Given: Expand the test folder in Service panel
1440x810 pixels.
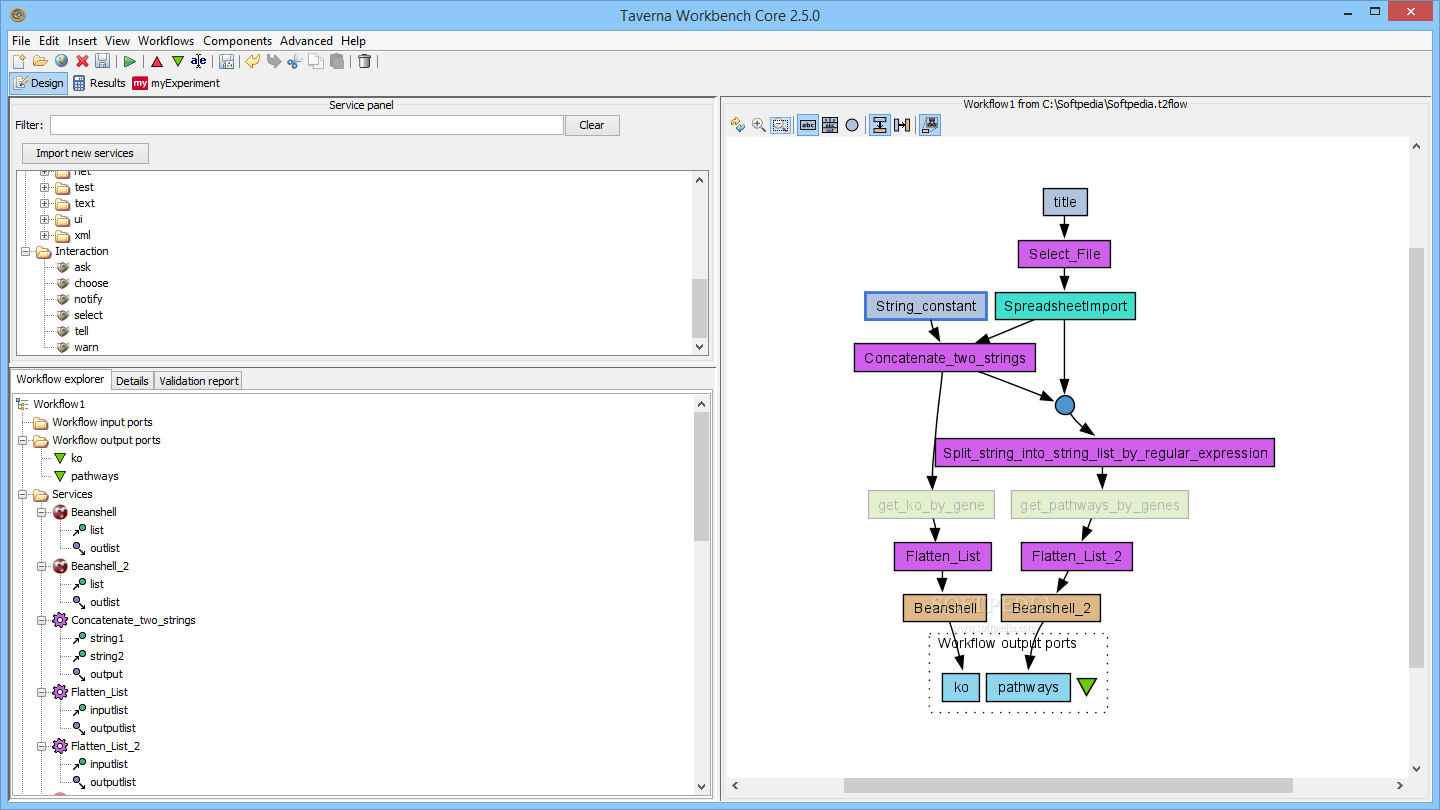Looking at the screenshot, I should click(45, 187).
